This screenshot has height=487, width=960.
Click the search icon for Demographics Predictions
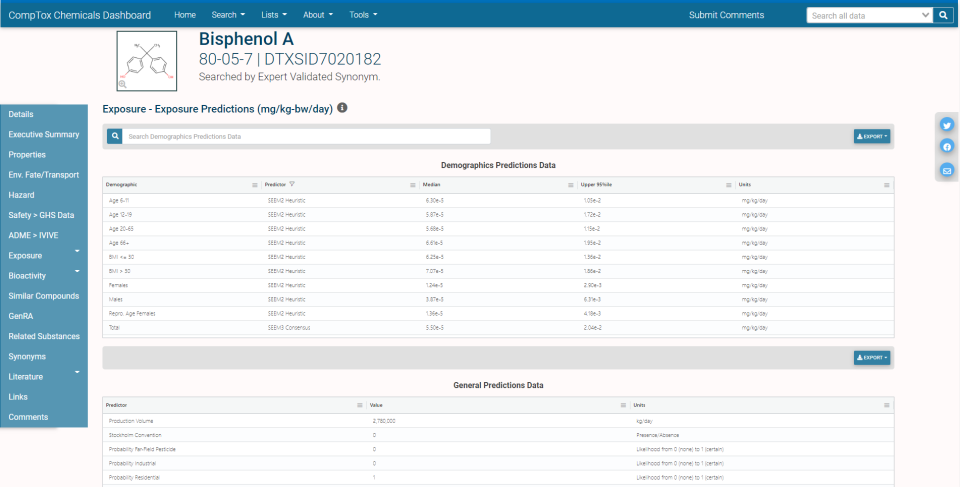pos(115,136)
